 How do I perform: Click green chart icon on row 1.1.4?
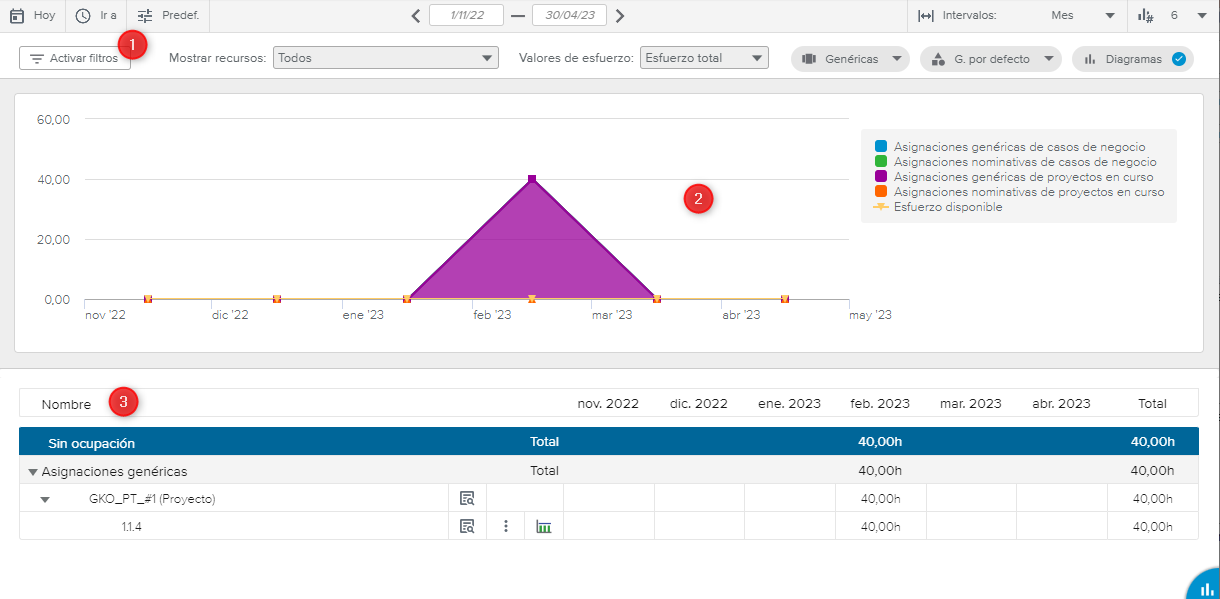click(x=544, y=526)
